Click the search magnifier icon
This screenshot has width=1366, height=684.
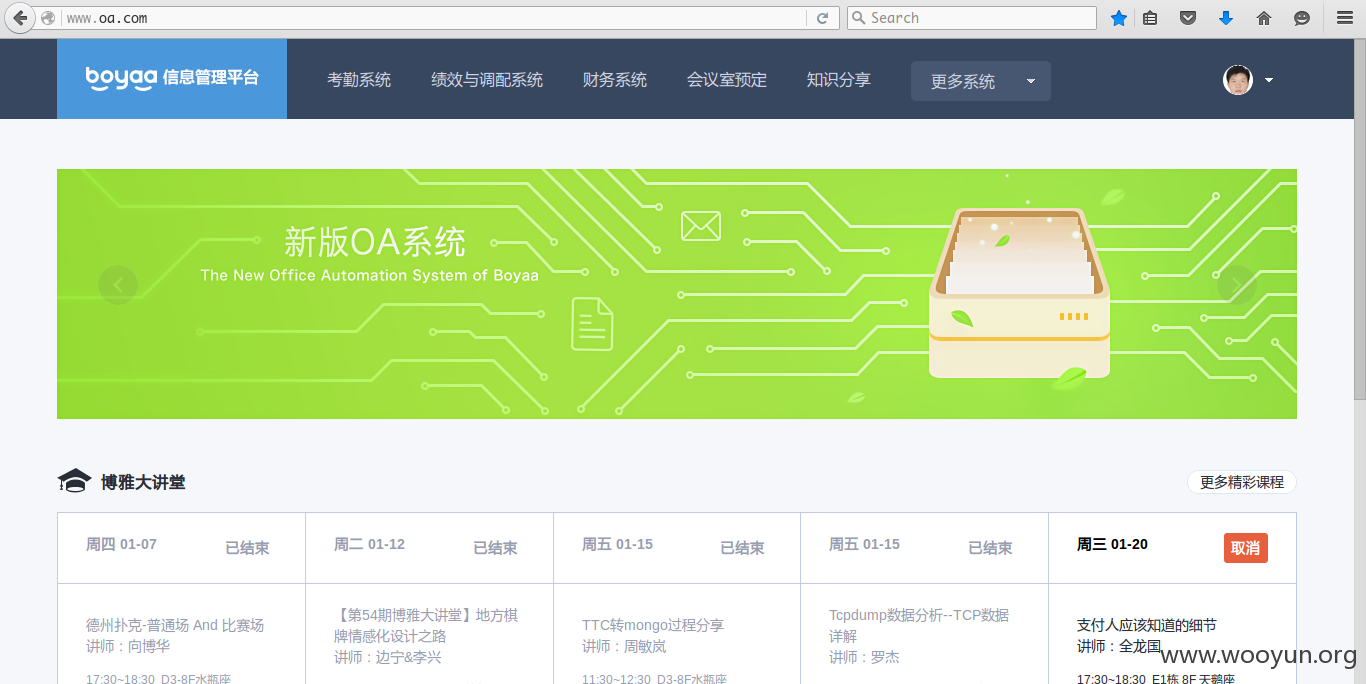(x=858, y=18)
